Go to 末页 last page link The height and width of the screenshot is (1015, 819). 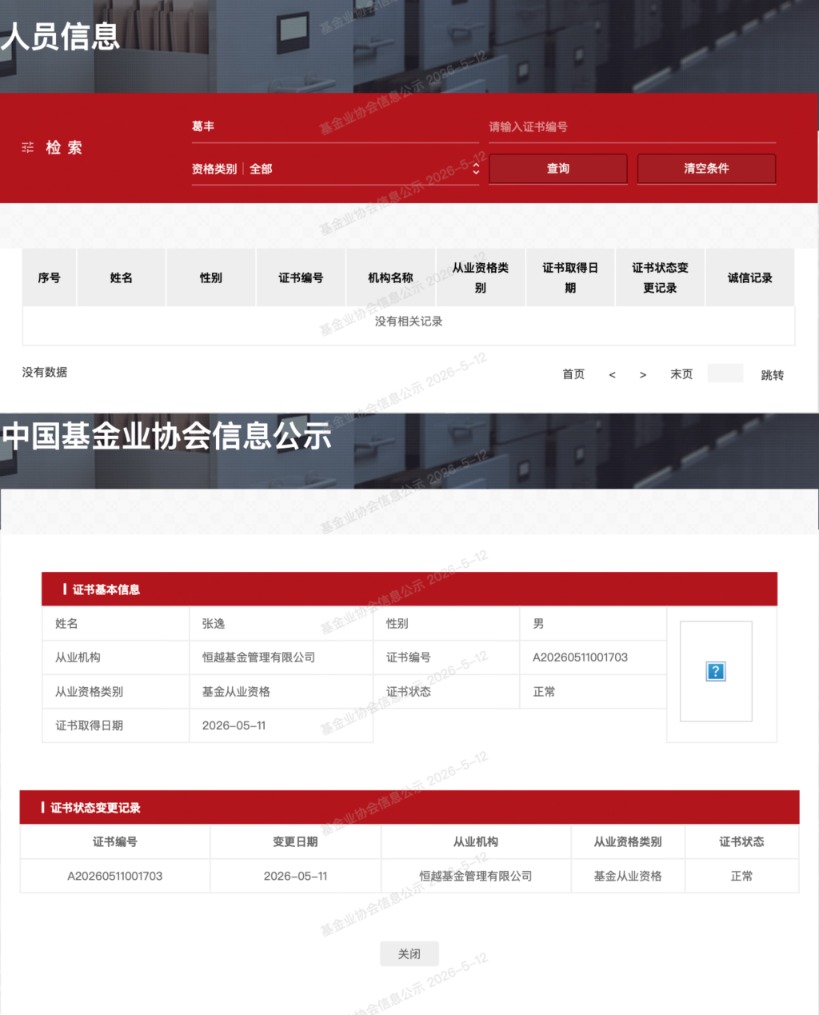pyautogui.click(x=681, y=374)
